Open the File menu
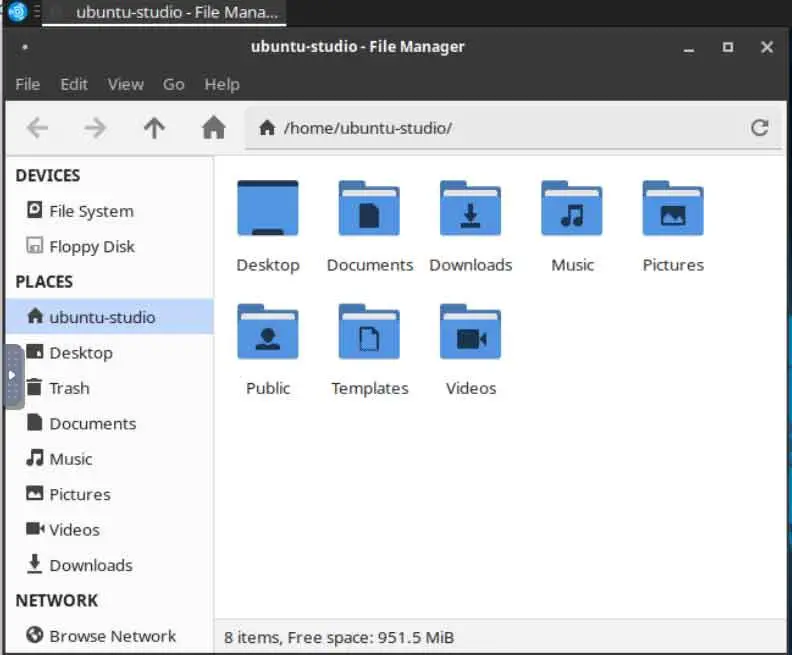The height and width of the screenshot is (655, 792). point(28,84)
